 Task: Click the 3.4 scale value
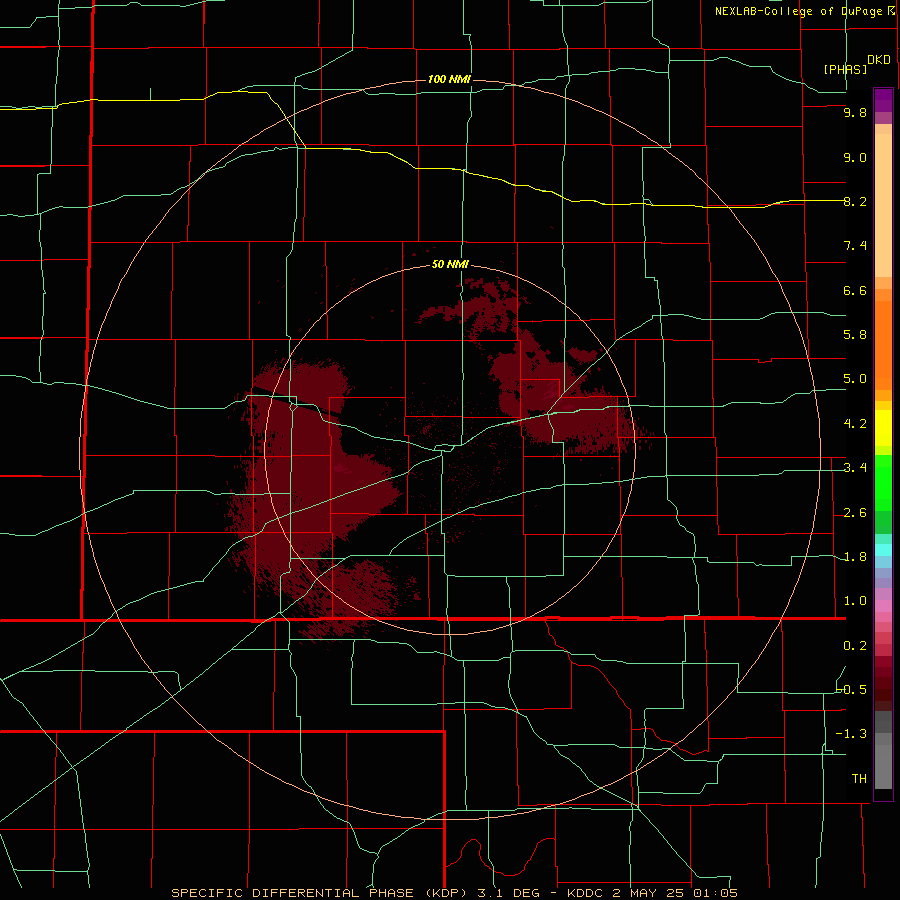[x=855, y=468]
